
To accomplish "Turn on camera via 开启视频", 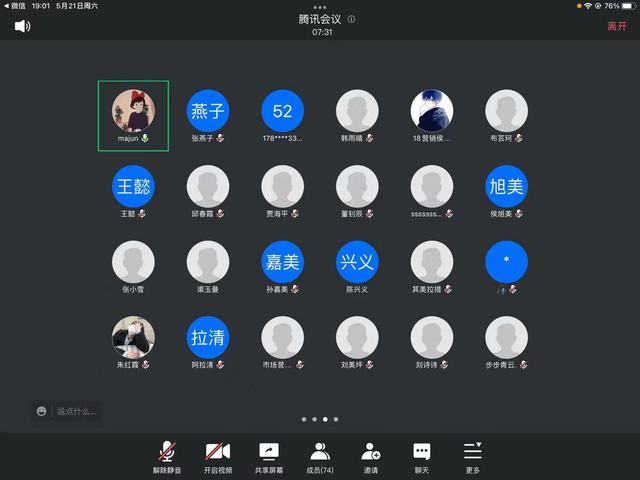I will click(x=218, y=455).
